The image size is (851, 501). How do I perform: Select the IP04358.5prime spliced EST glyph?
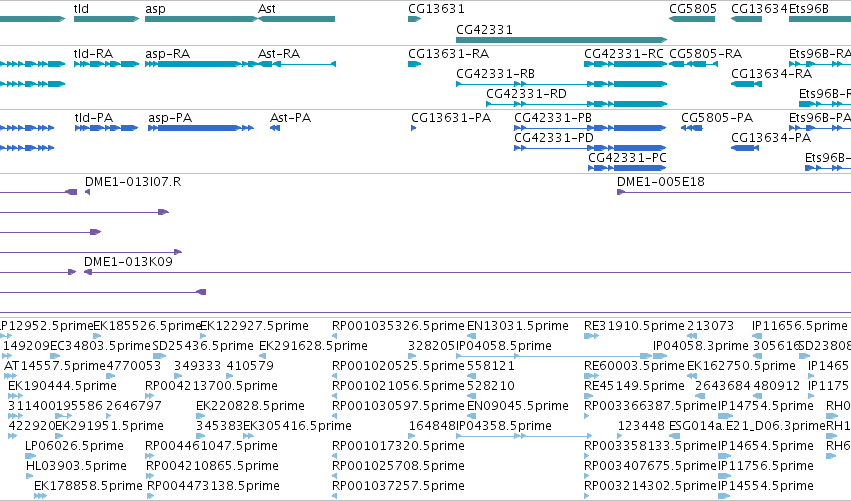point(524,436)
